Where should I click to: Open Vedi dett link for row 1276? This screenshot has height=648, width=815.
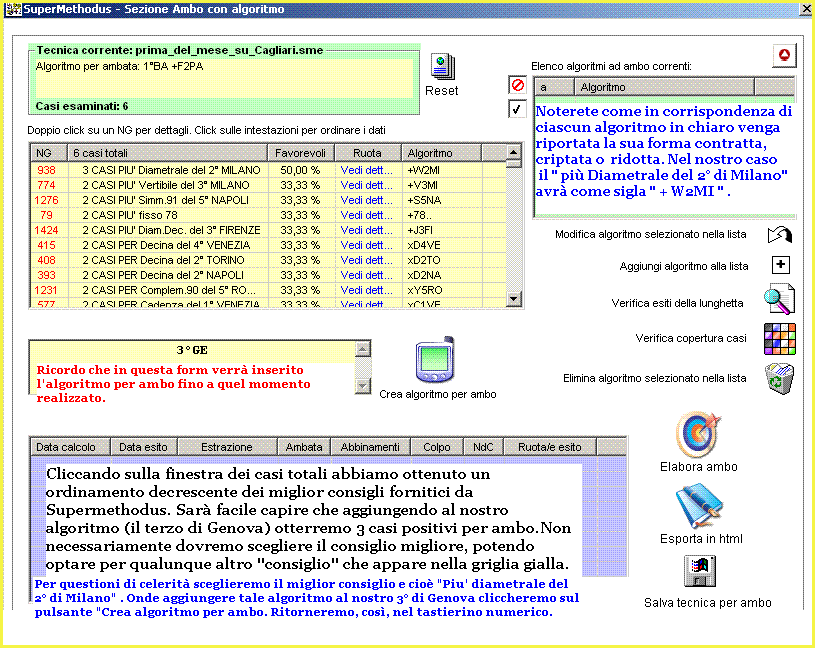point(366,200)
